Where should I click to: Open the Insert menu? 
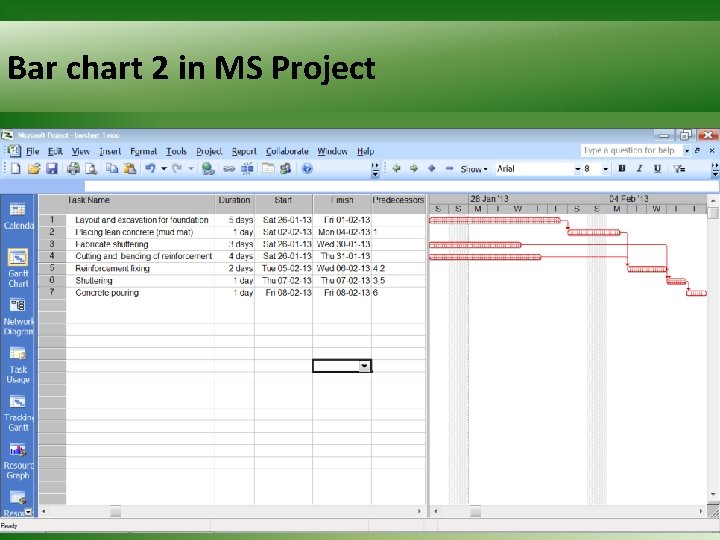coord(110,151)
